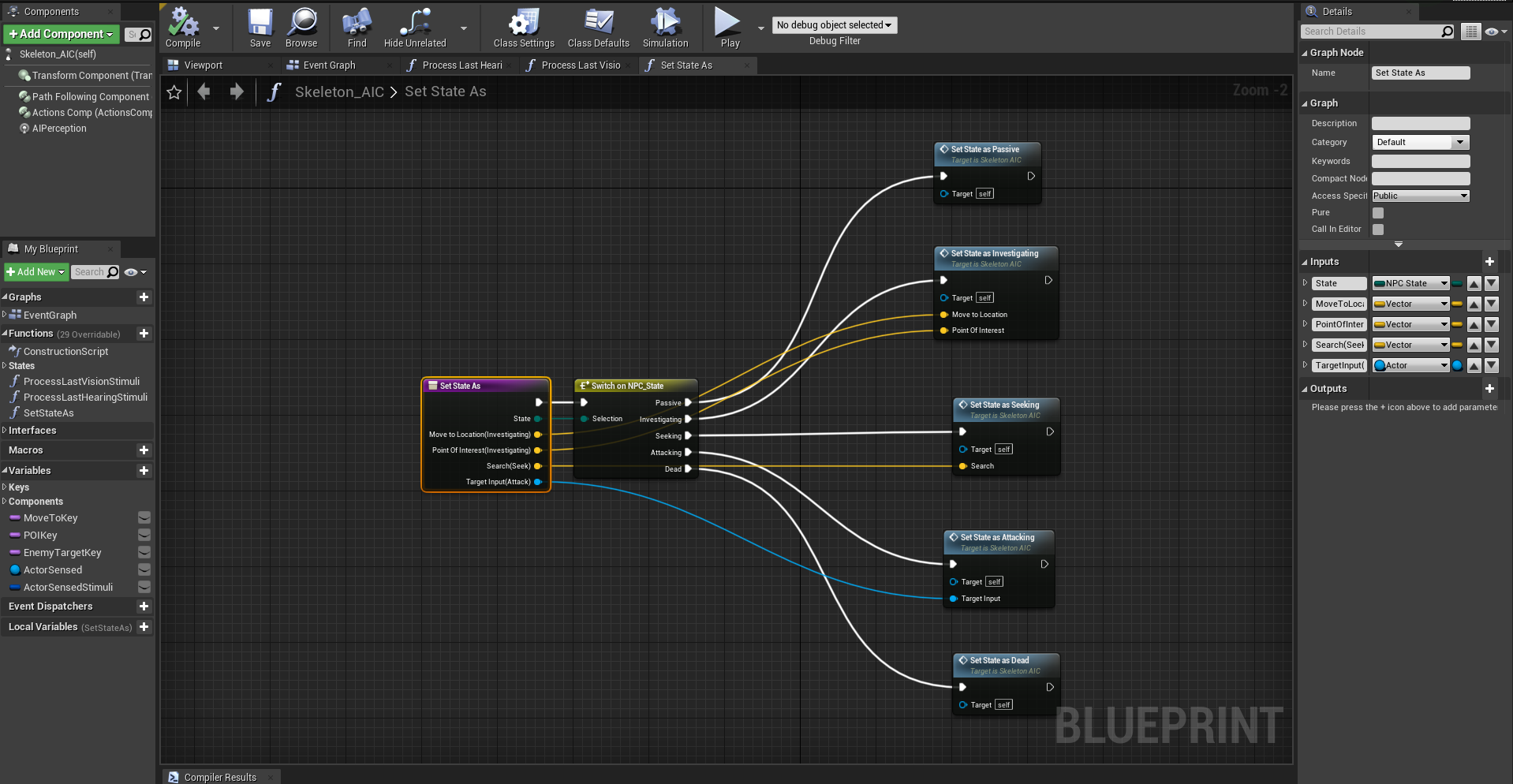Viewport: 1513px width, 784px height.
Task: Open the details property matrix view
Action: [x=1471, y=32]
